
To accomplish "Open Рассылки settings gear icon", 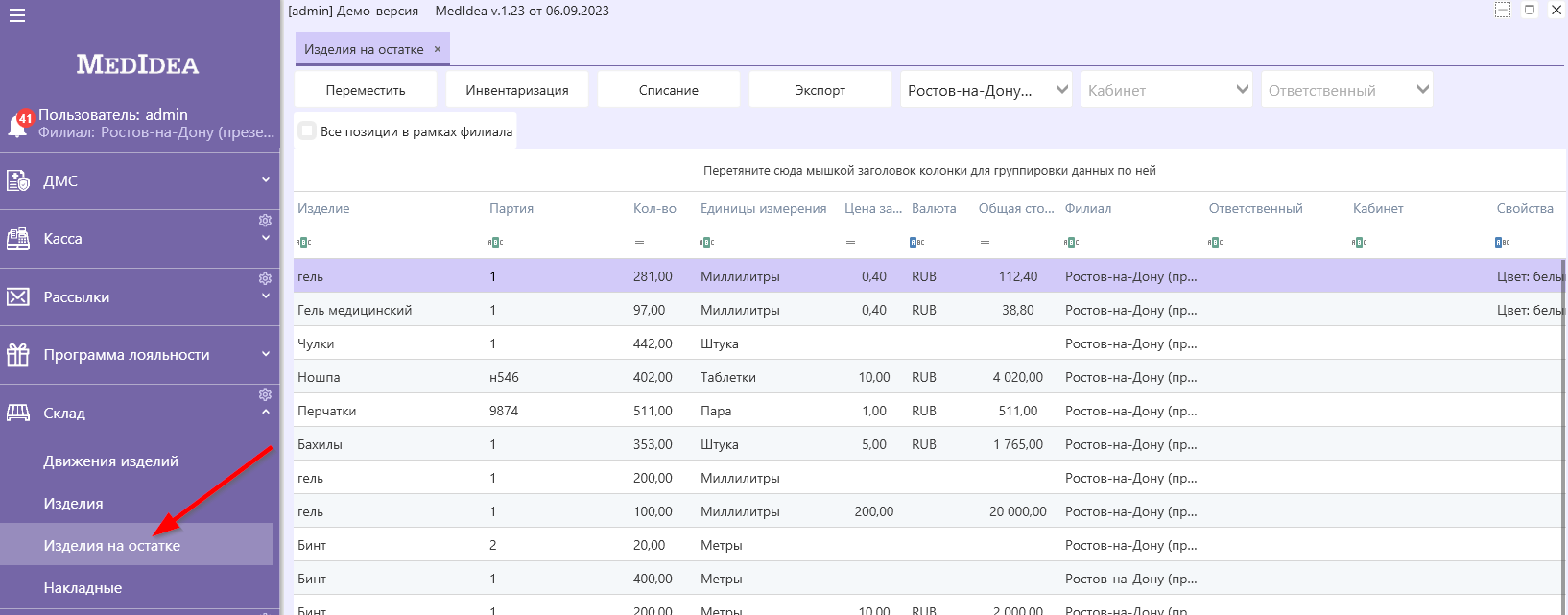I will pos(265,278).
